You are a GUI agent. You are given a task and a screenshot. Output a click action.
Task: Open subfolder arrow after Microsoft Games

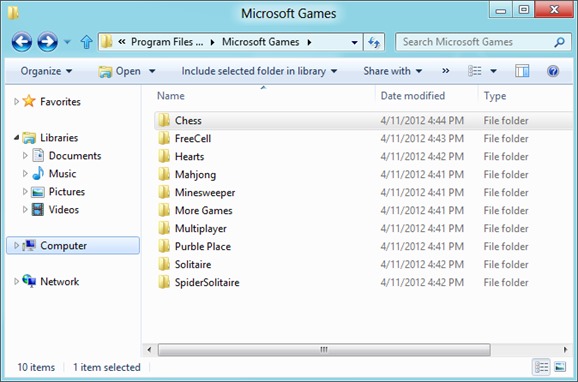pyautogui.click(x=309, y=42)
